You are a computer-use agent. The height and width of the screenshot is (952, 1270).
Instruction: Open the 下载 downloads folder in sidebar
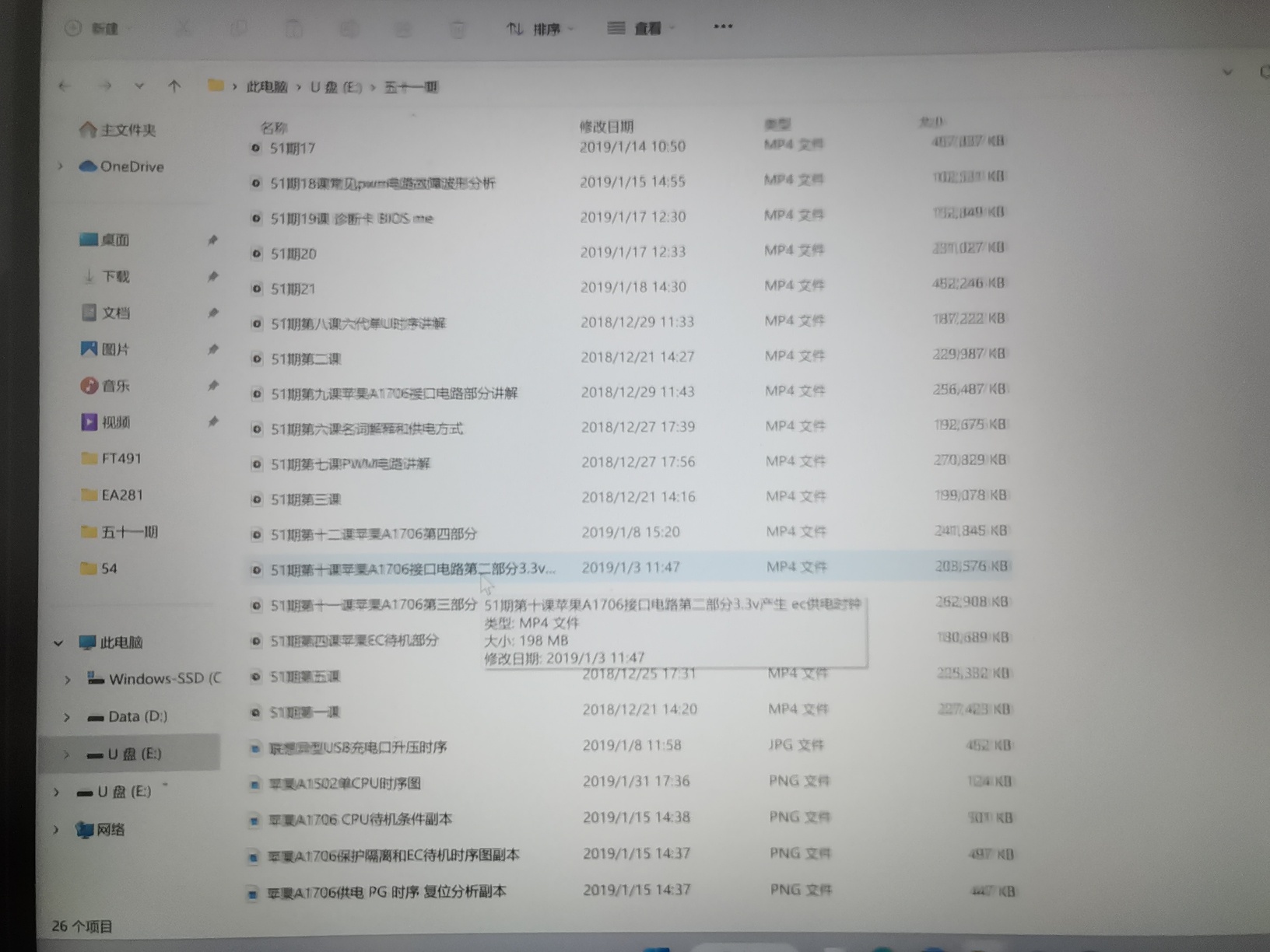[x=114, y=276]
